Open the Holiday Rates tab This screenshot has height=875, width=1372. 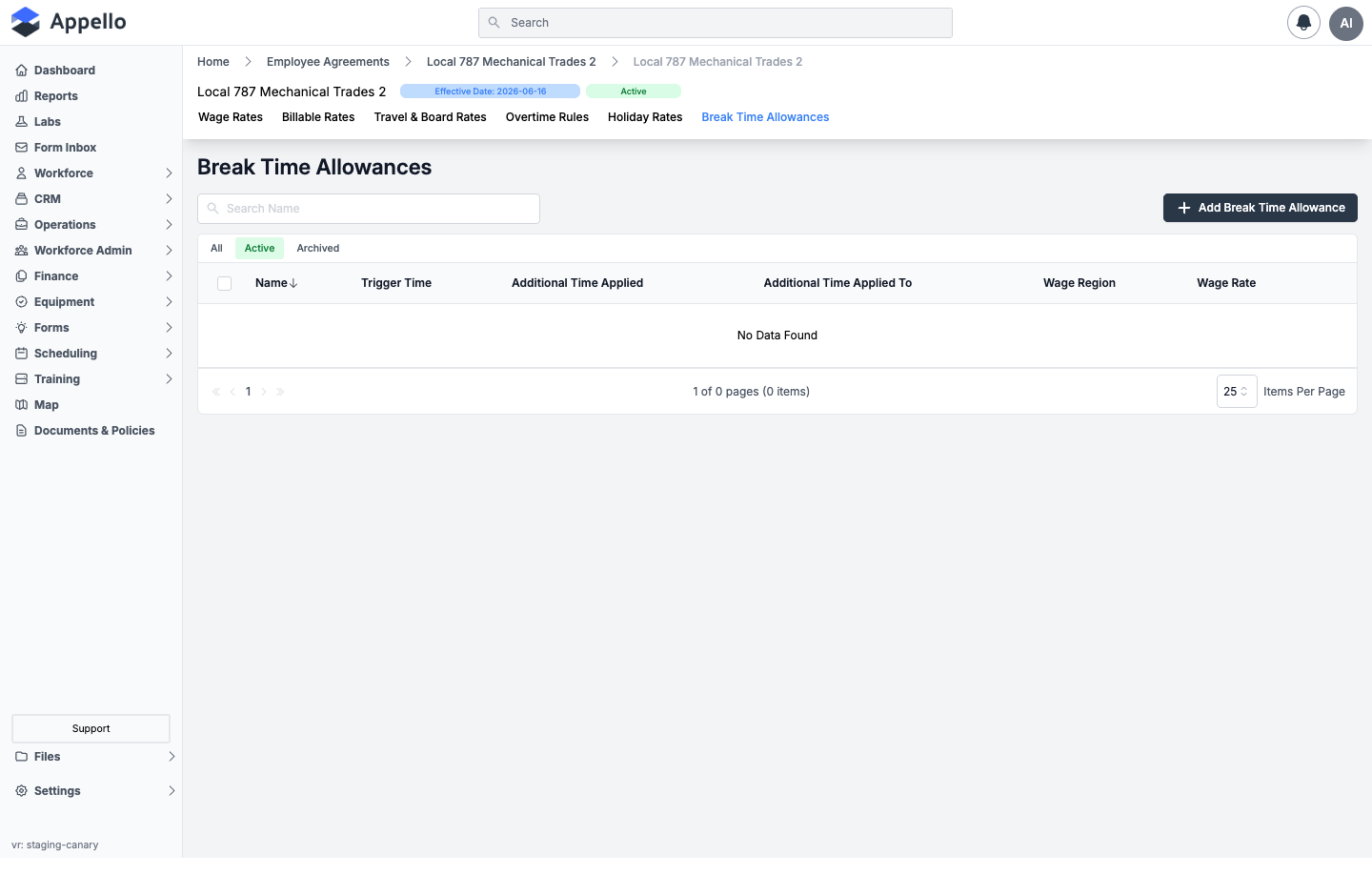point(645,117)
